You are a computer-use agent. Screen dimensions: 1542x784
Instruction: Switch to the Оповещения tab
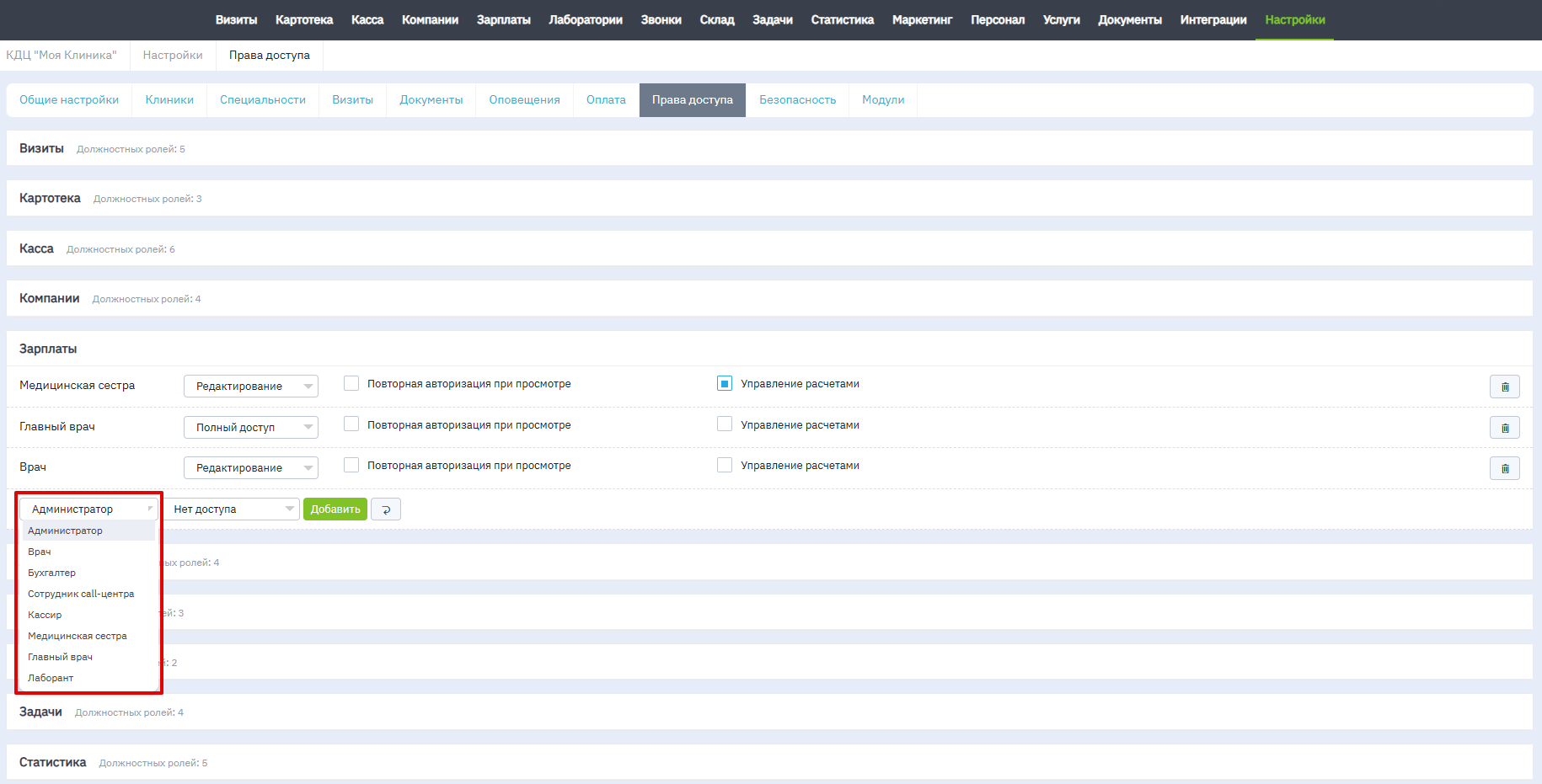coord(524,100)
